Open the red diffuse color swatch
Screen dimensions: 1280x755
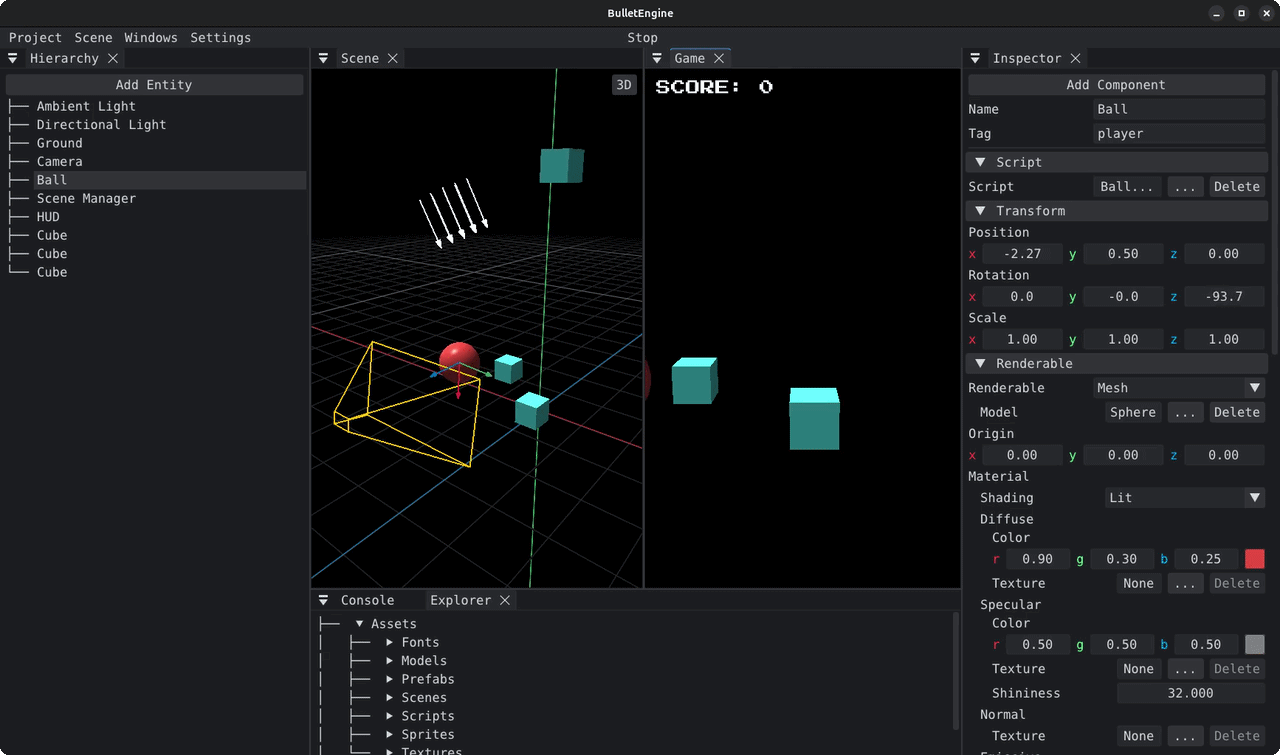tap(1255, 559)
